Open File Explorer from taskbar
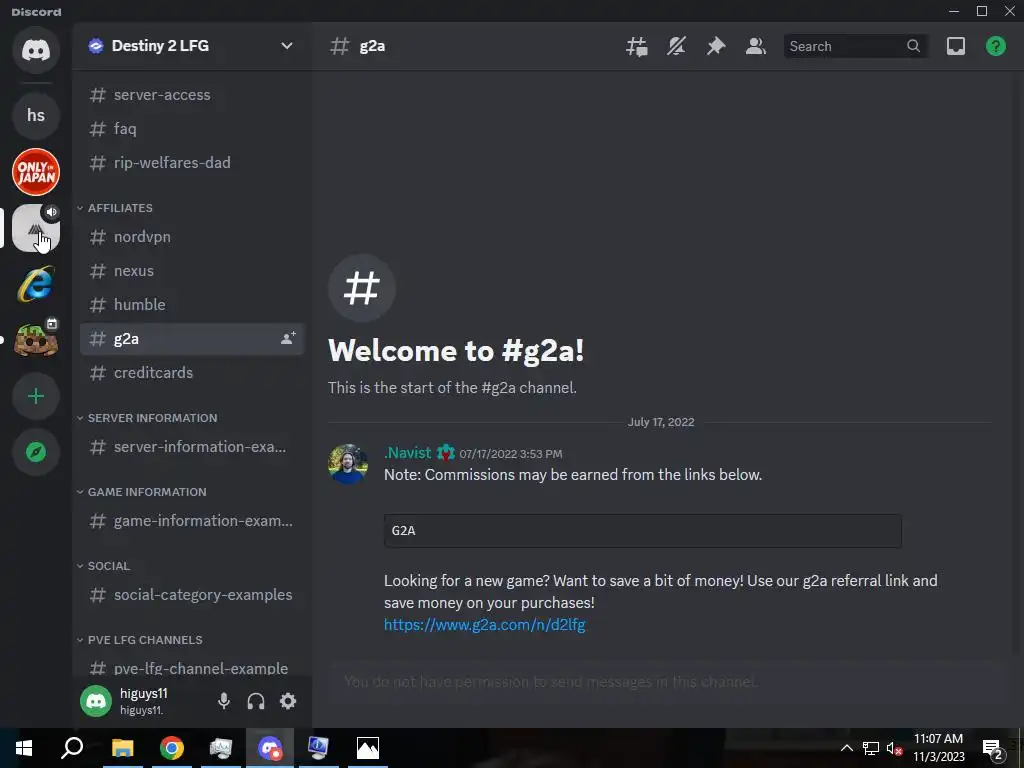 (123, 748)
